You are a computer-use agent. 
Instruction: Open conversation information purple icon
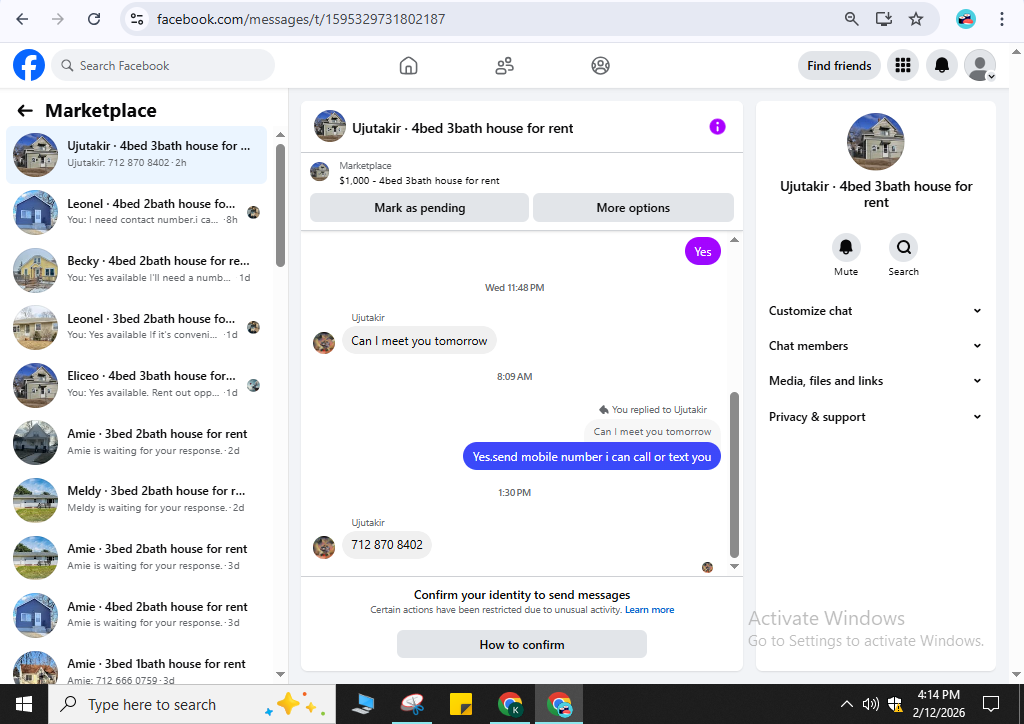click(x=717, y=127)
